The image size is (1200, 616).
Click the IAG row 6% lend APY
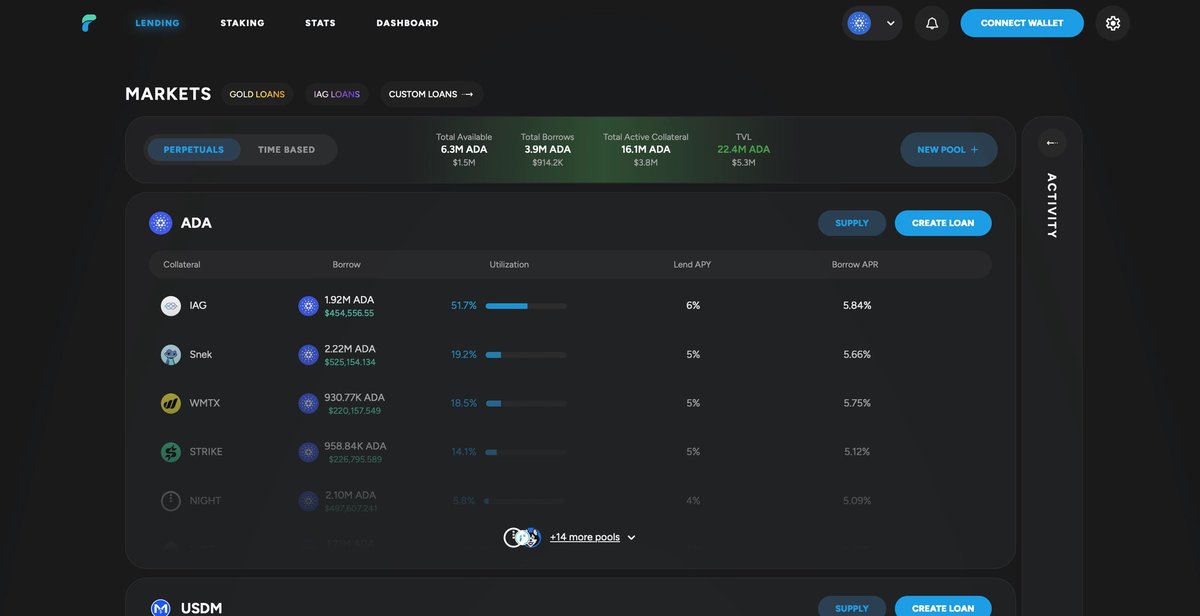pos(693,306)
